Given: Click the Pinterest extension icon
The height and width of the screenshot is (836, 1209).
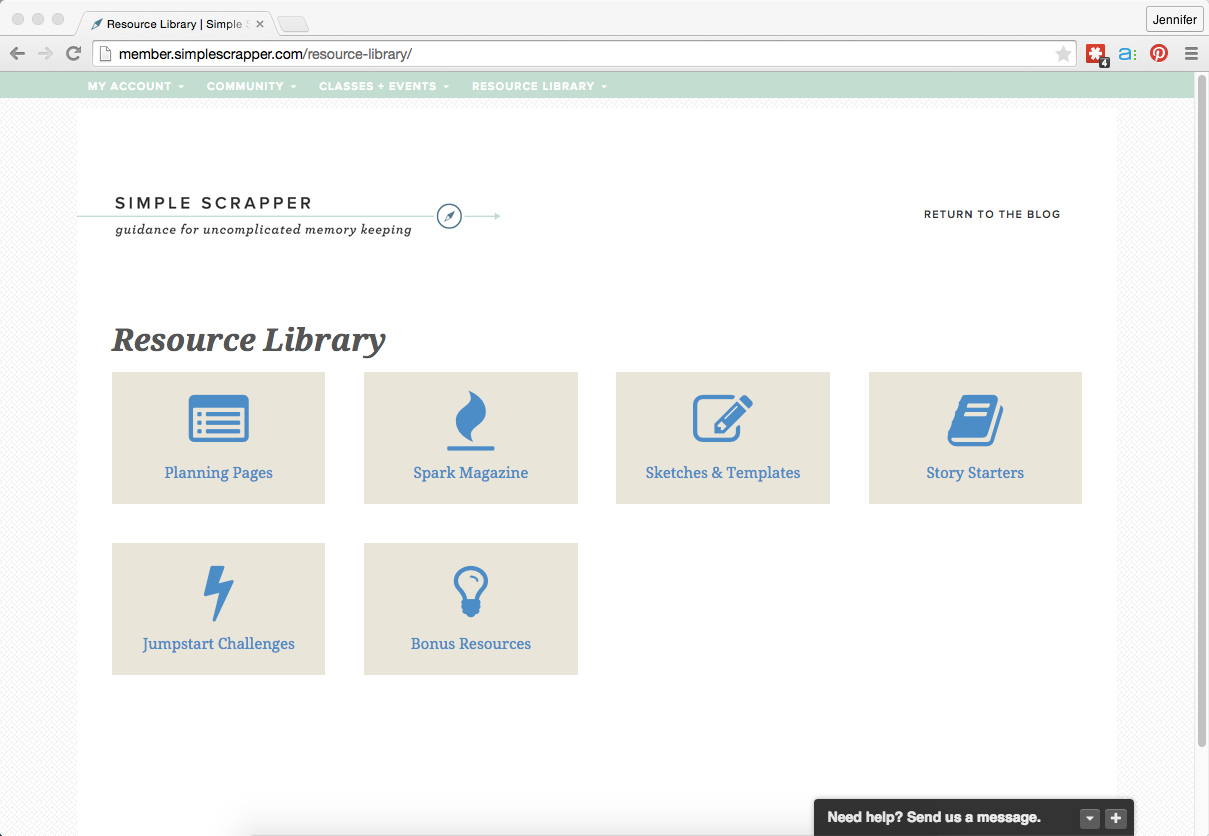Looking at the screenshot, I should (1159, 54).
